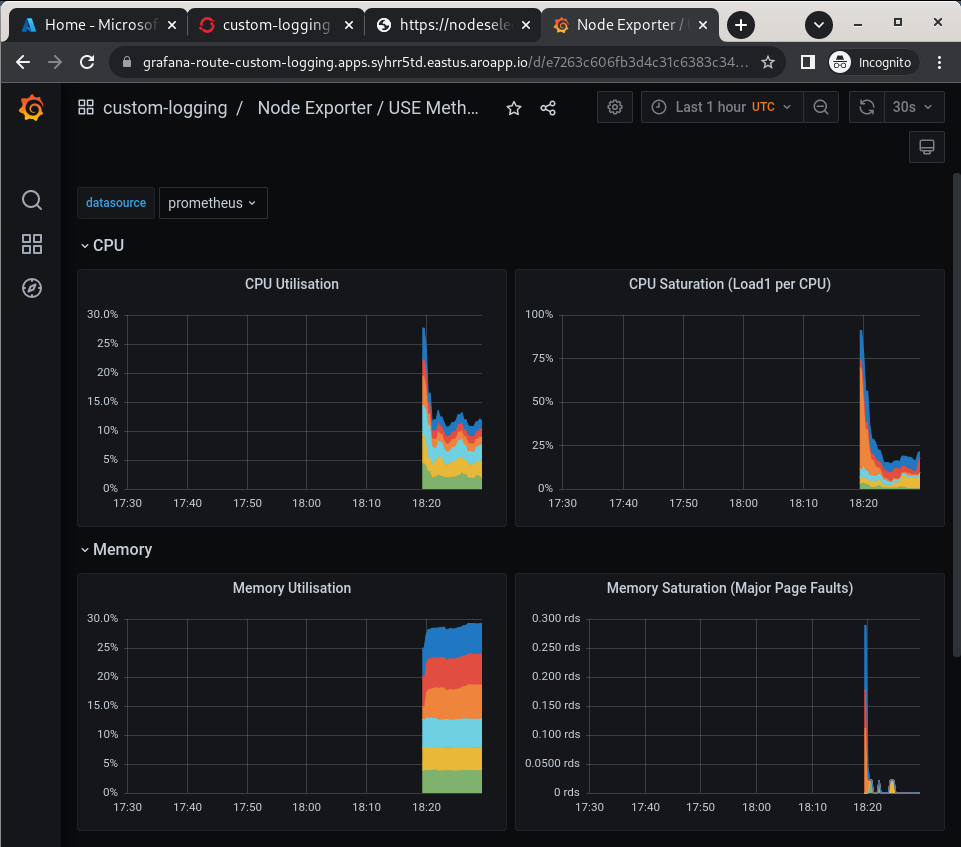This screenshot has height=847, width=961.
Task: Open Explore using the compass icon
Action: (x=31, y=287)
